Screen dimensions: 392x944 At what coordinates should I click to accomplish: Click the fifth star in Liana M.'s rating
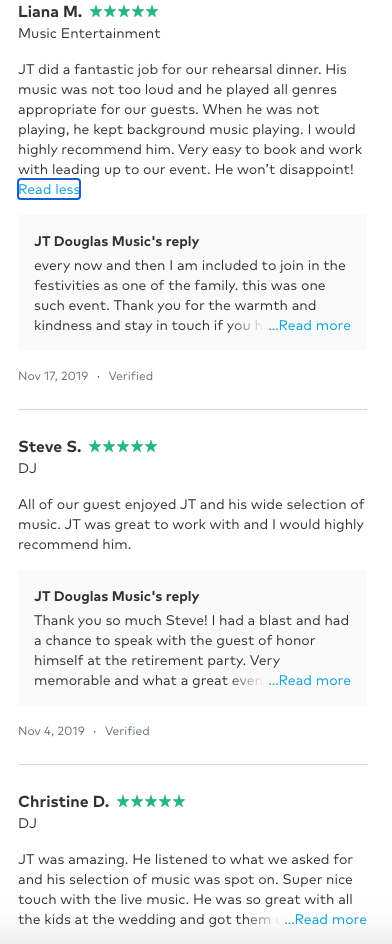point(152,11)
